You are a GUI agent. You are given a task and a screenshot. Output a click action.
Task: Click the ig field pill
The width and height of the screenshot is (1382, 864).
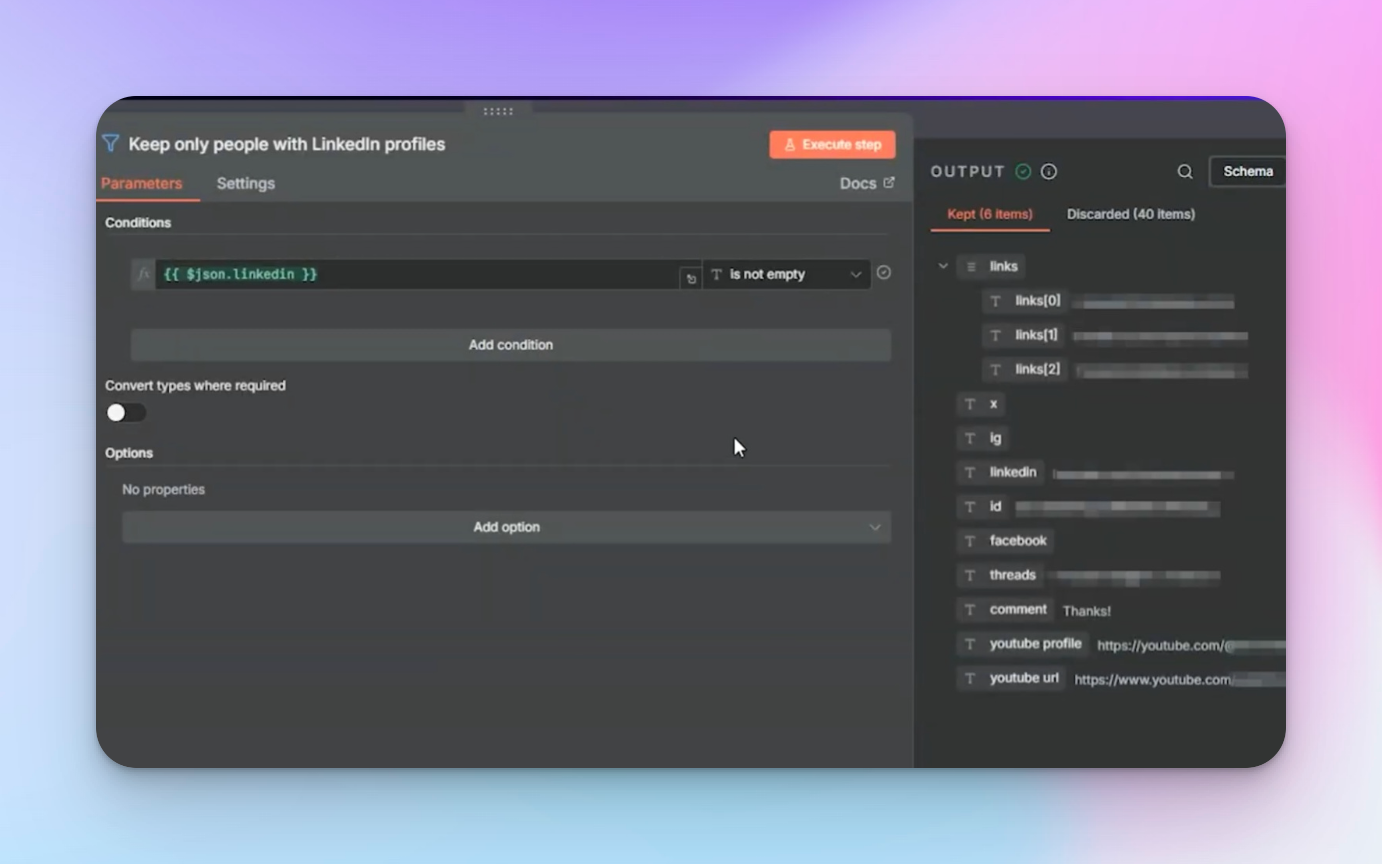pyautogui.click(x=983, y=438)
